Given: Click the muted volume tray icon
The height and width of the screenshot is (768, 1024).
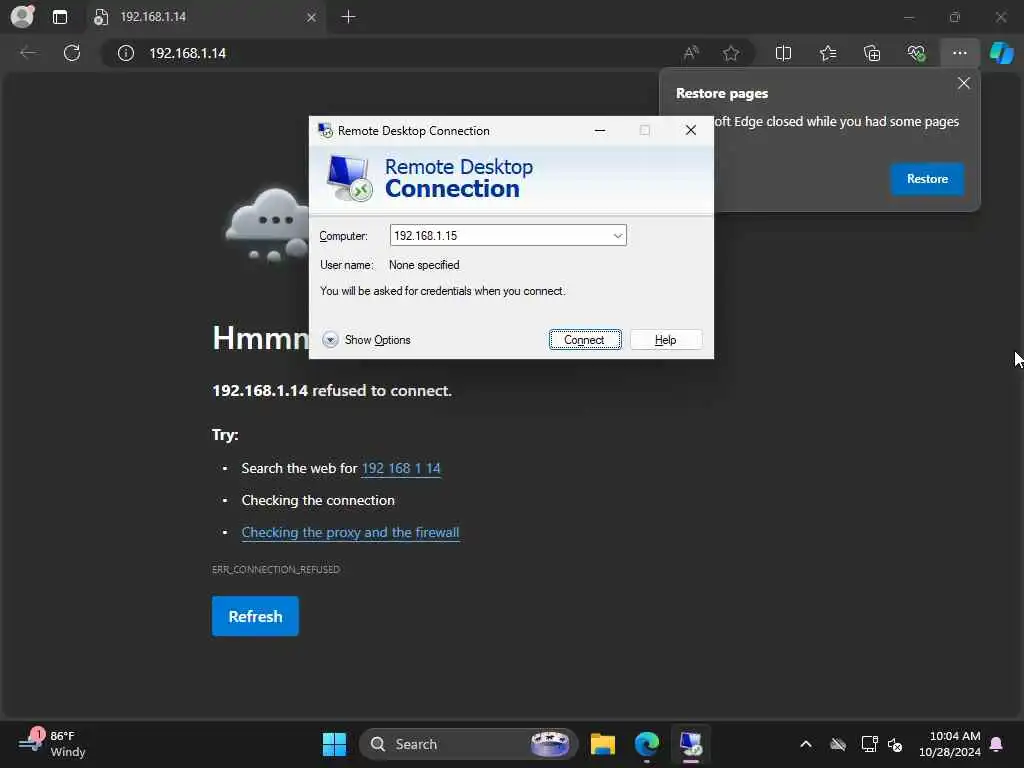Looking at the screenshot, I should (x=895, y=744).
